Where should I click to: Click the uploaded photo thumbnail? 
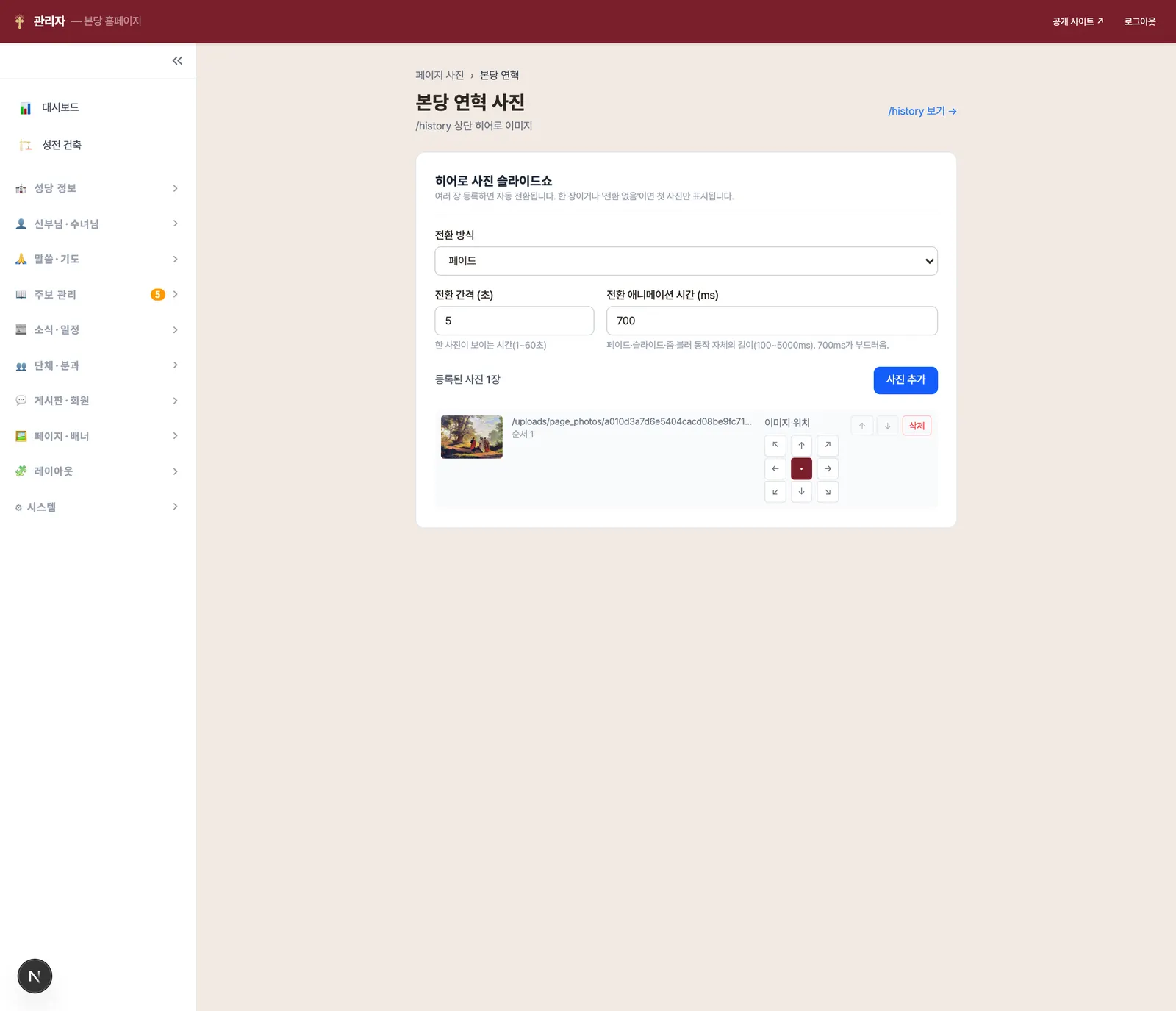coord(472,437)
